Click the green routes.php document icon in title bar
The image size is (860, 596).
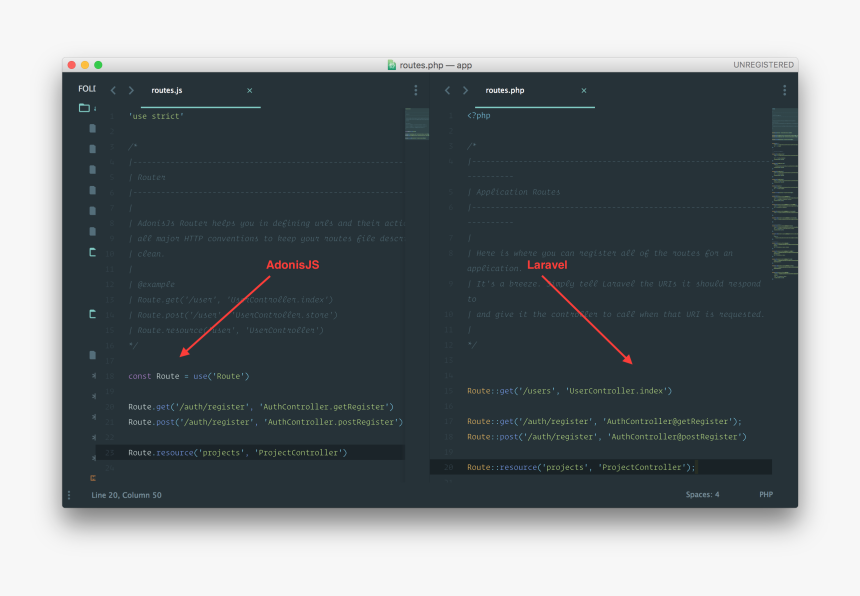[390, 64]
